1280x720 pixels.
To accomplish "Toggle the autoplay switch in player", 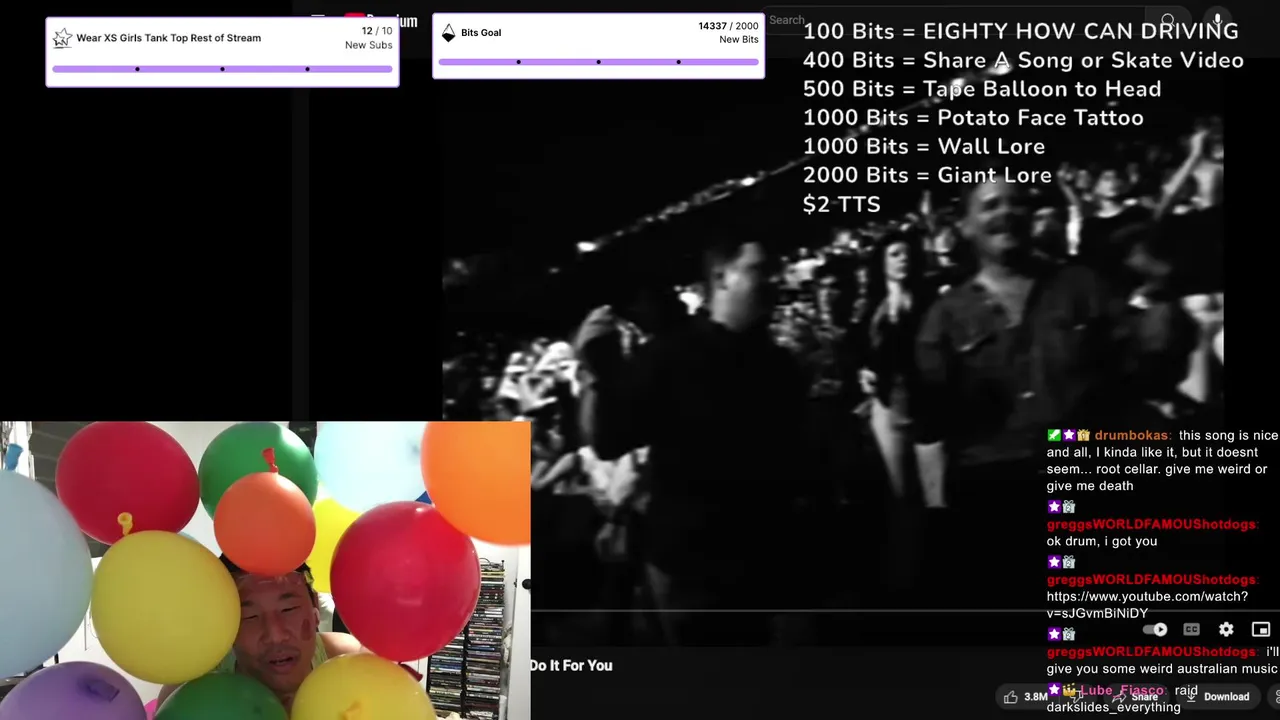I will pyautogui.click(x=1155, y=630).
